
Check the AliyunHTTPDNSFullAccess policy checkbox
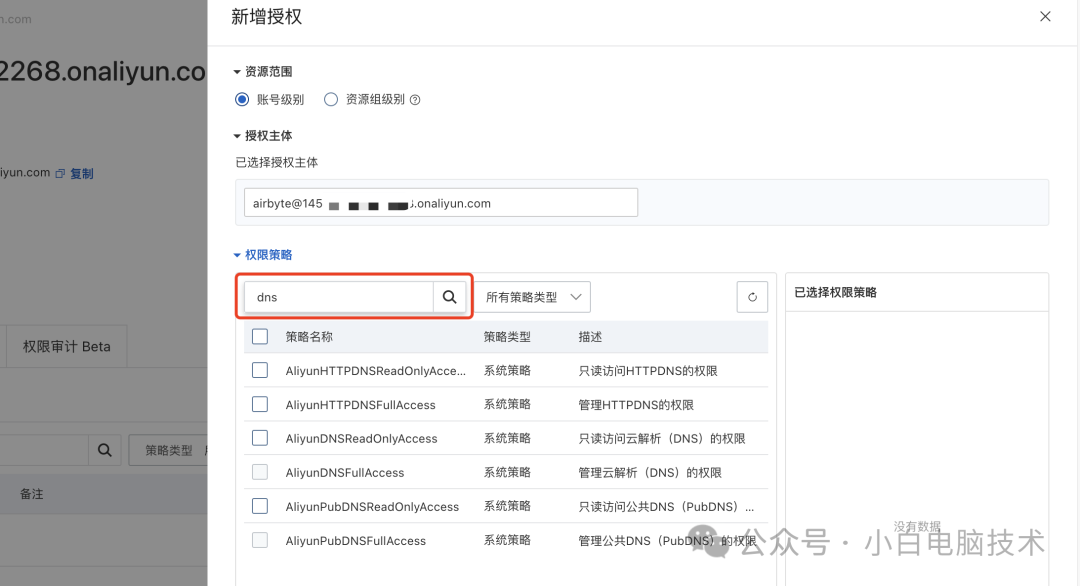tap(260, 404)
